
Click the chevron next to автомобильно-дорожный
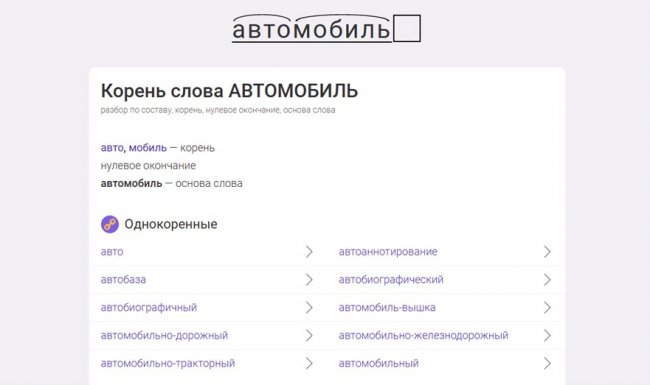tap(309, 335)
